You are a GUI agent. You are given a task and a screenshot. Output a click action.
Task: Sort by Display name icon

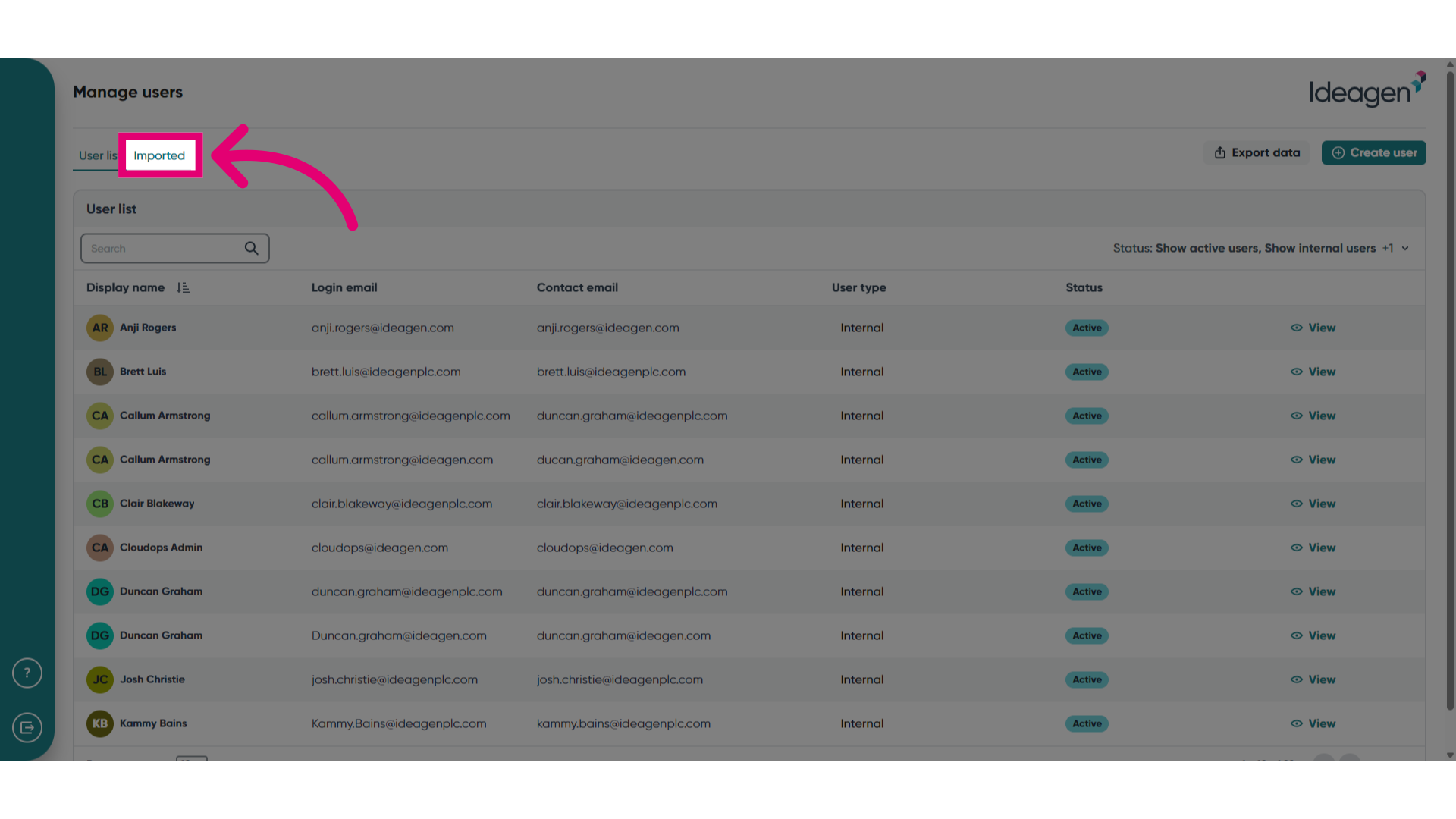coord(184,287)
